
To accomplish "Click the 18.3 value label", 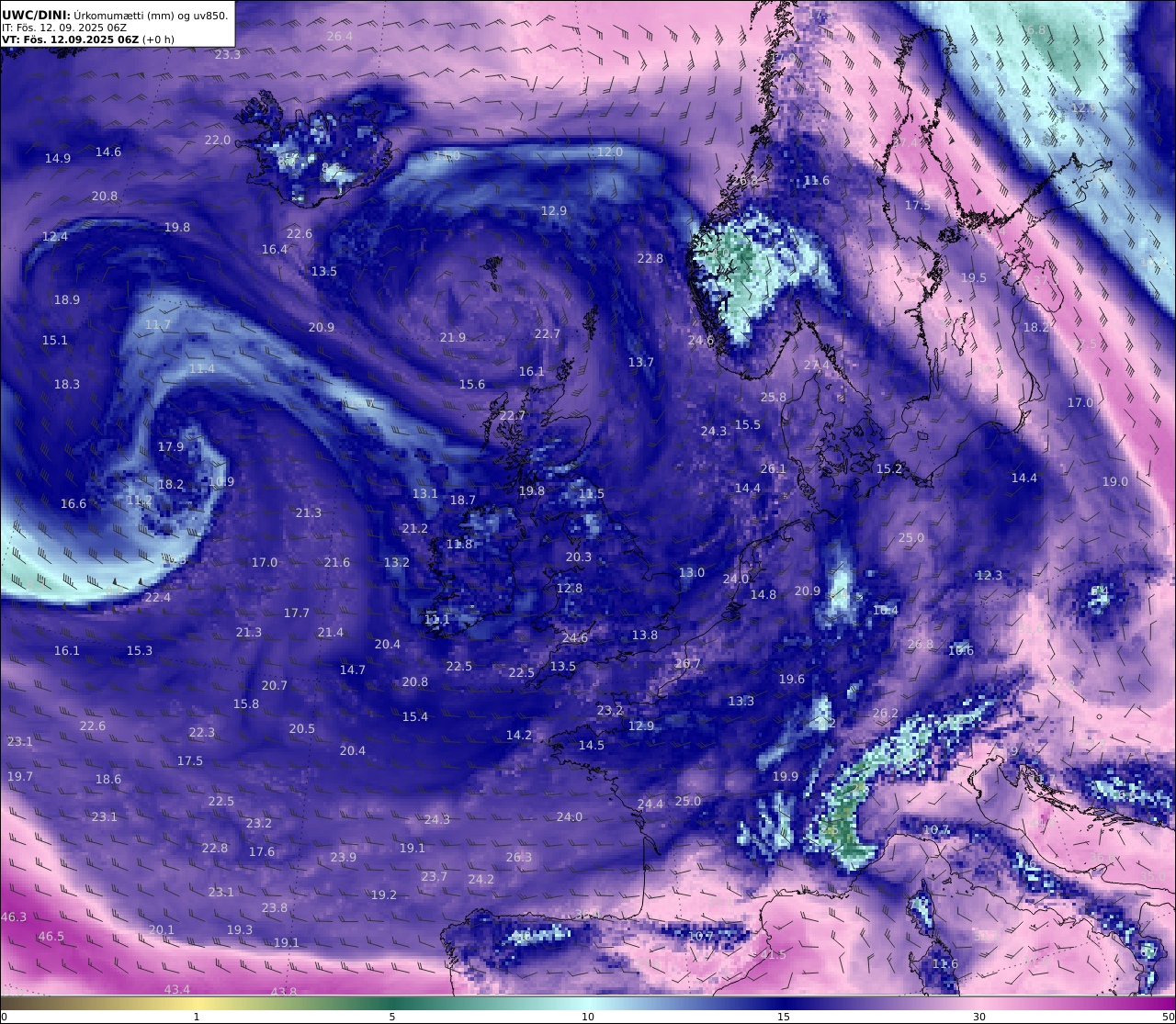I will [67, 384].
